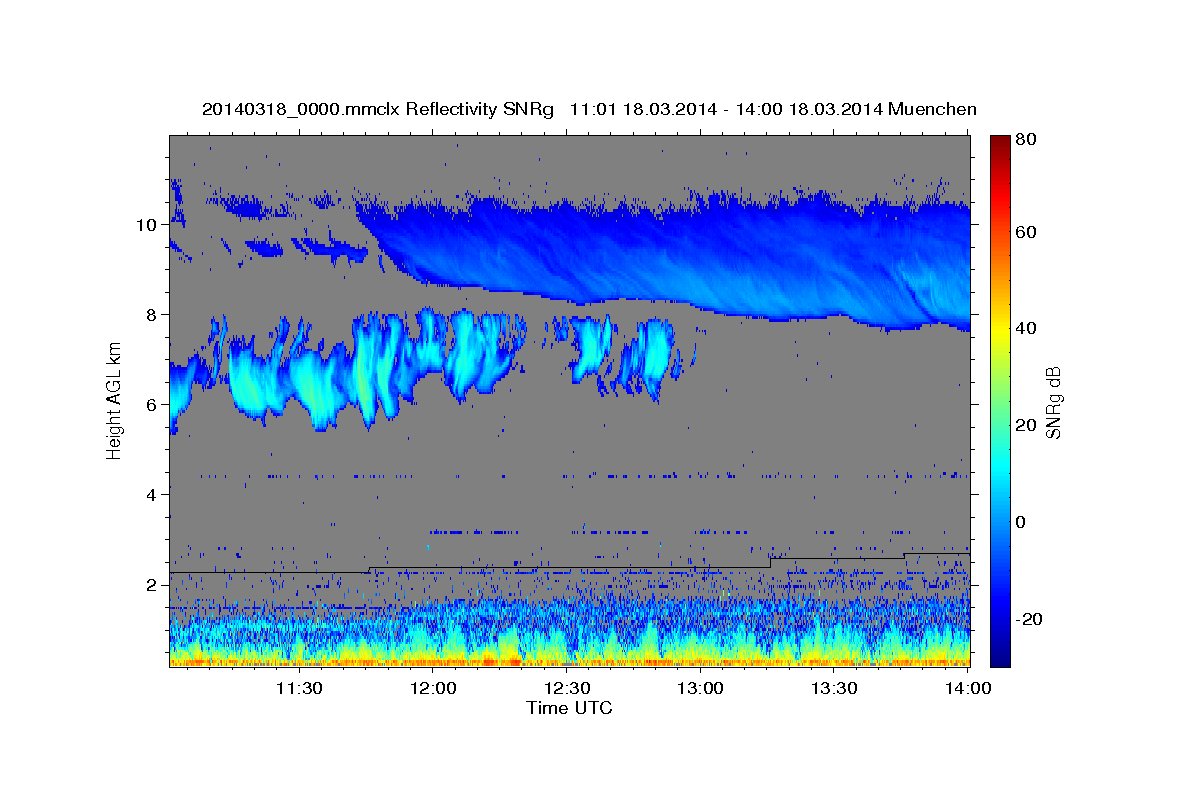
Task: Click the height tick label 8
Action: (152, 315)
